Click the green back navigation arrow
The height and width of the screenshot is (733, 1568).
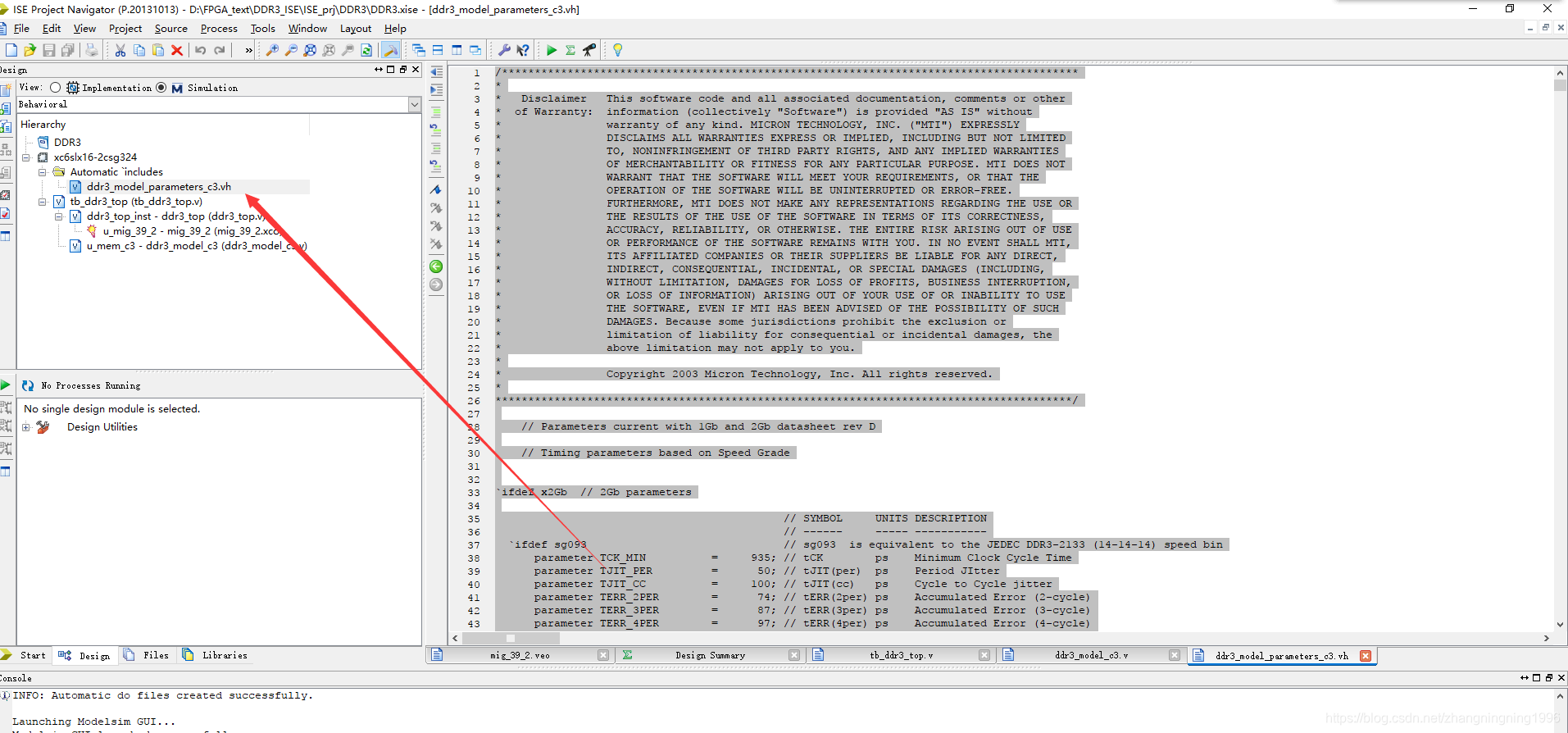pos(436,266)
